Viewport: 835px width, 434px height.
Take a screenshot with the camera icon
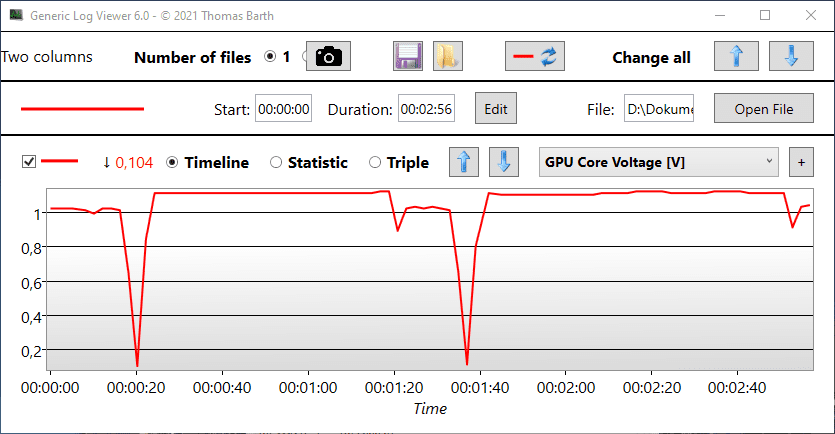328,56
